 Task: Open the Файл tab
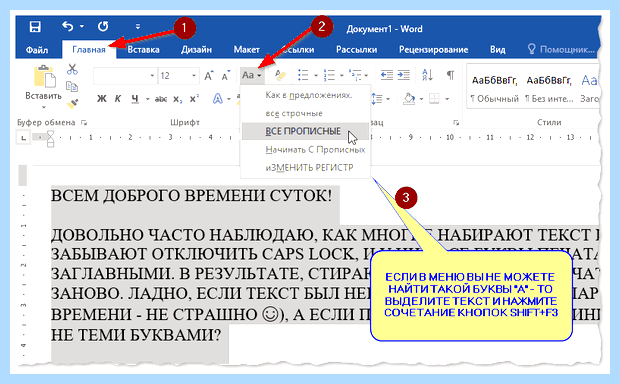(x=37, y=50)
